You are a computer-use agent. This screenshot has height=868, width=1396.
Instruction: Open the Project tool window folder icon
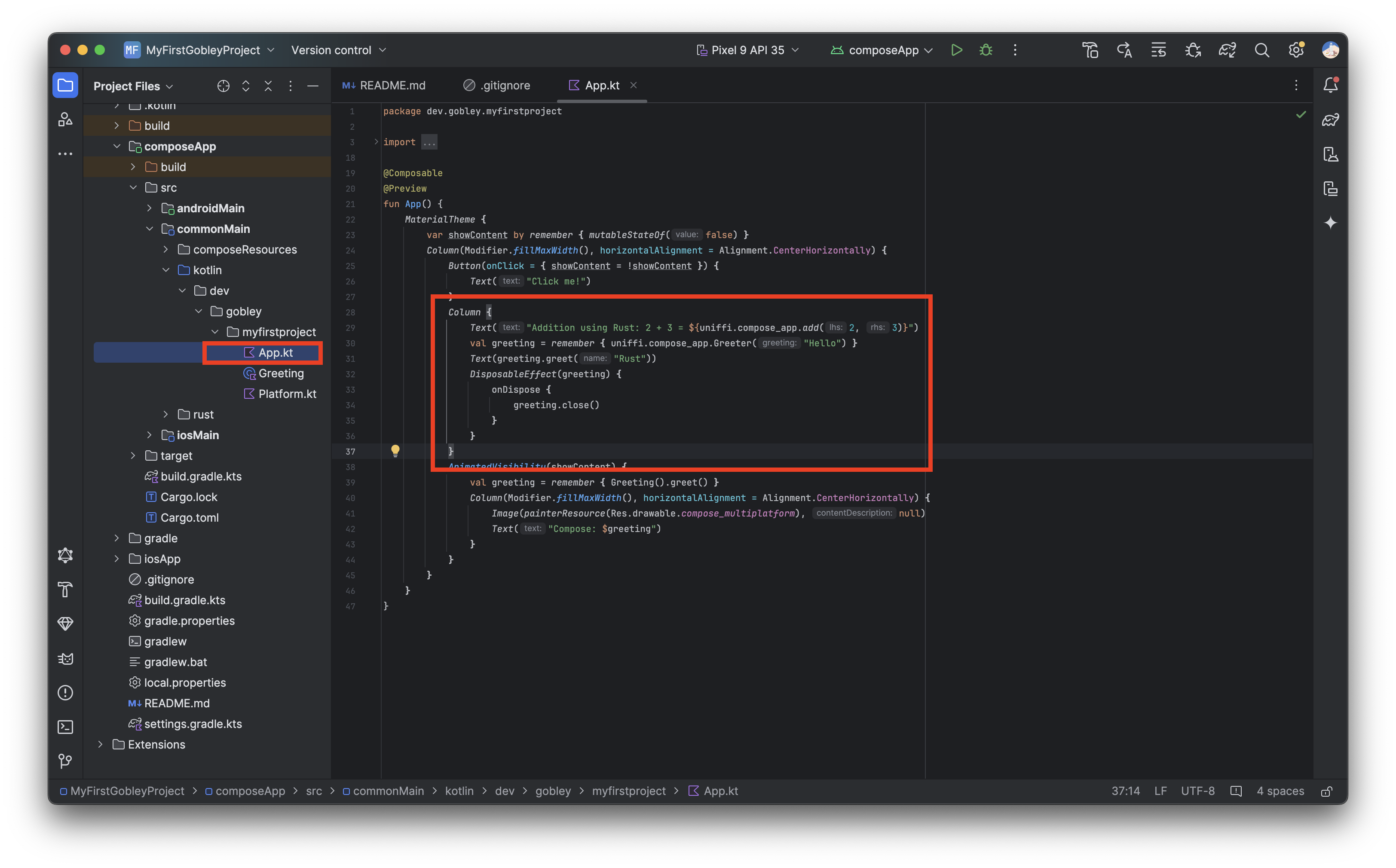[65, 86]
